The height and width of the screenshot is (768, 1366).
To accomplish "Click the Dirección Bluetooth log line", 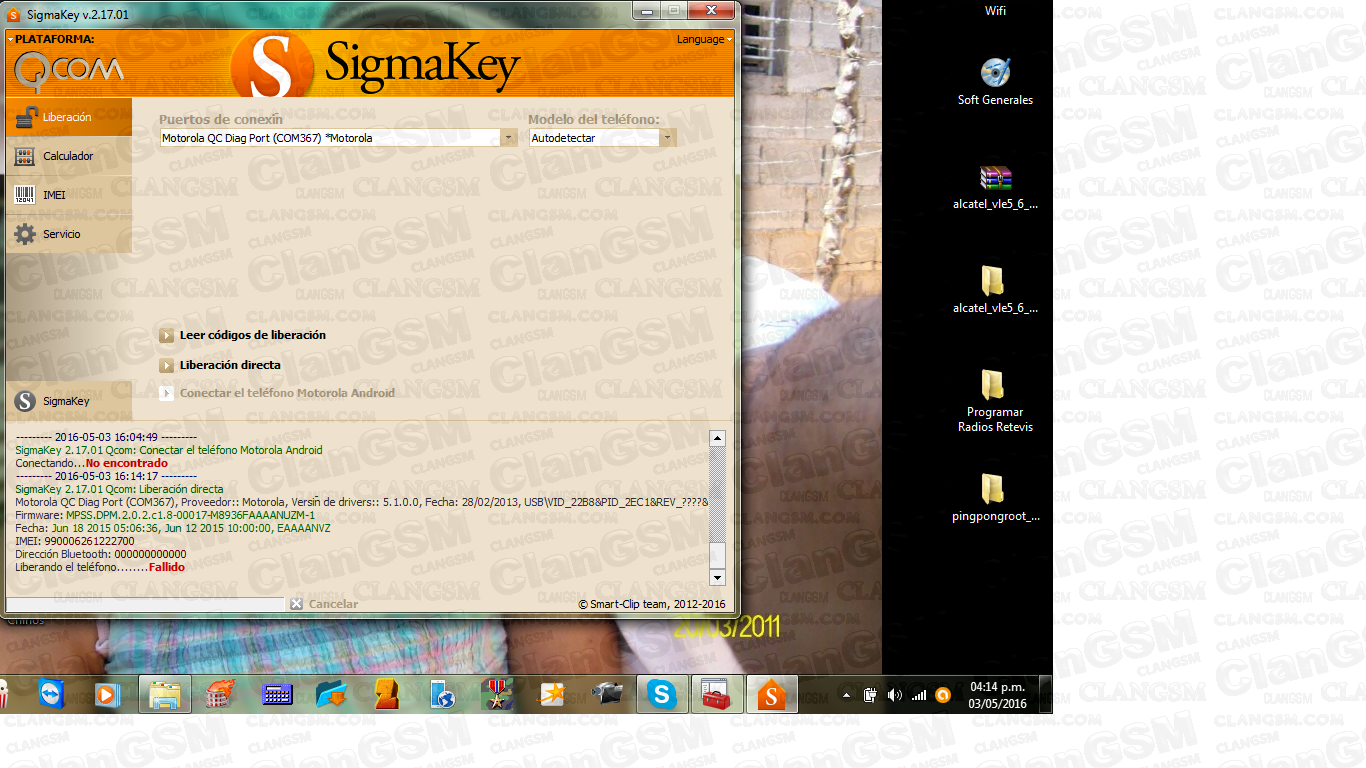I will (x=101, y=554).
